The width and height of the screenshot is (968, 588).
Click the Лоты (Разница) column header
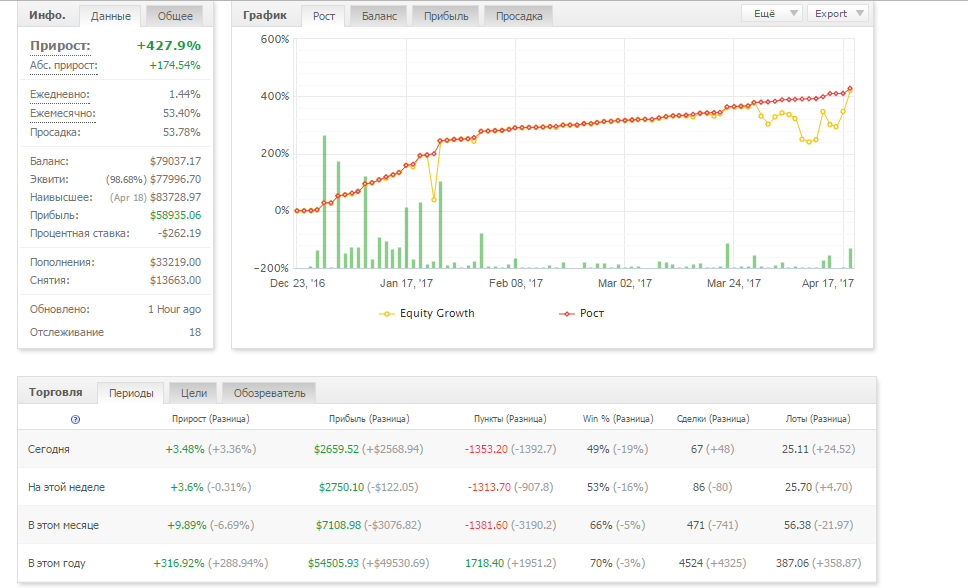coord(818,419)
